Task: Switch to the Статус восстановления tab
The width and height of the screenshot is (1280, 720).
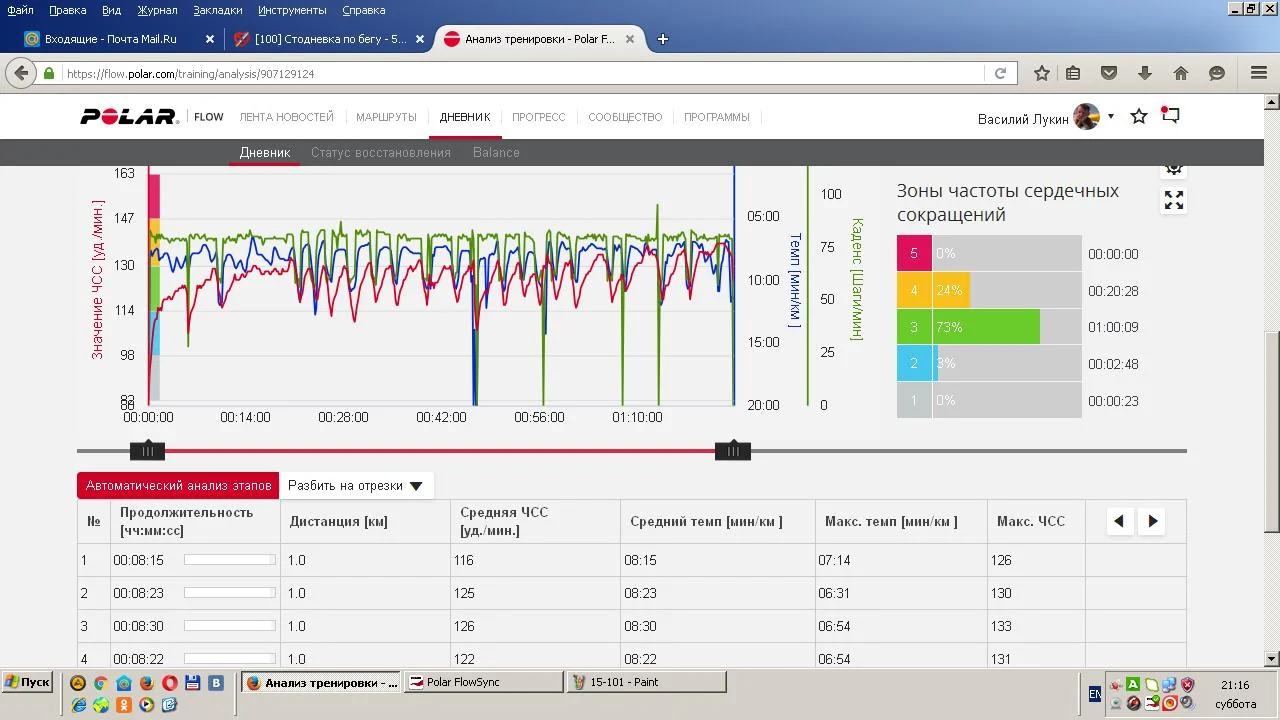Action: point(380,152)
